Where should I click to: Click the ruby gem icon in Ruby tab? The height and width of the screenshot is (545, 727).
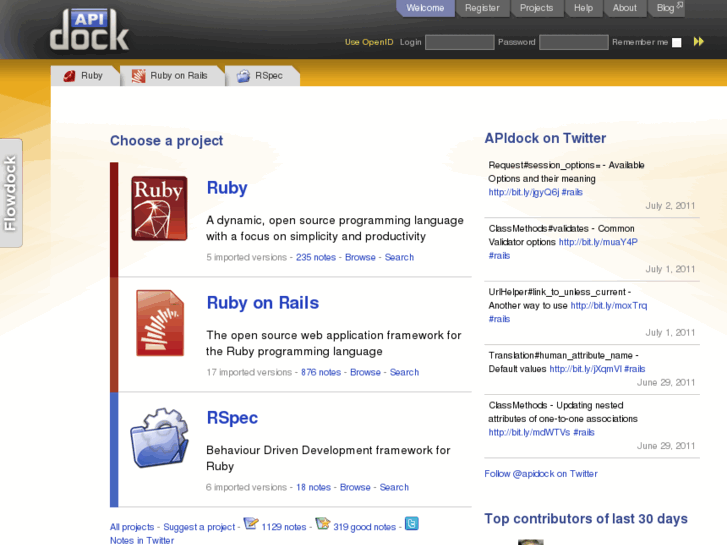pyautogui.click(x=70, y=76)
